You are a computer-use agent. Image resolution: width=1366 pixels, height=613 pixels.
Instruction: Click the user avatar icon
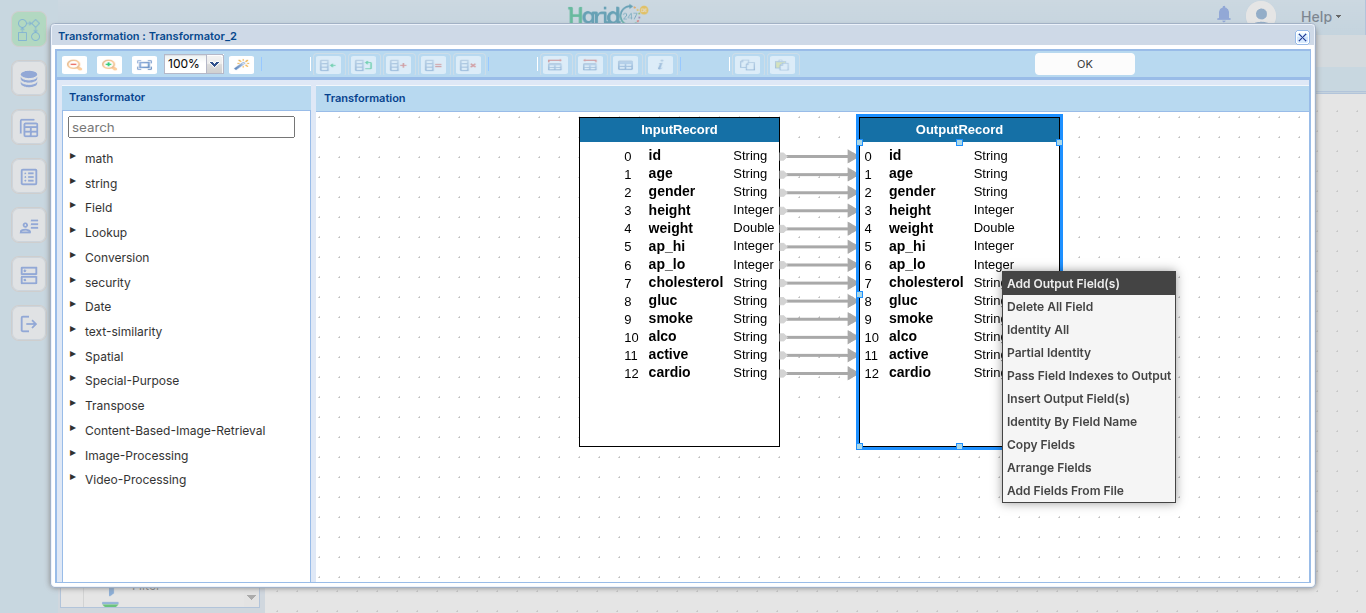pyautogui.click(x=1261, y=15)
